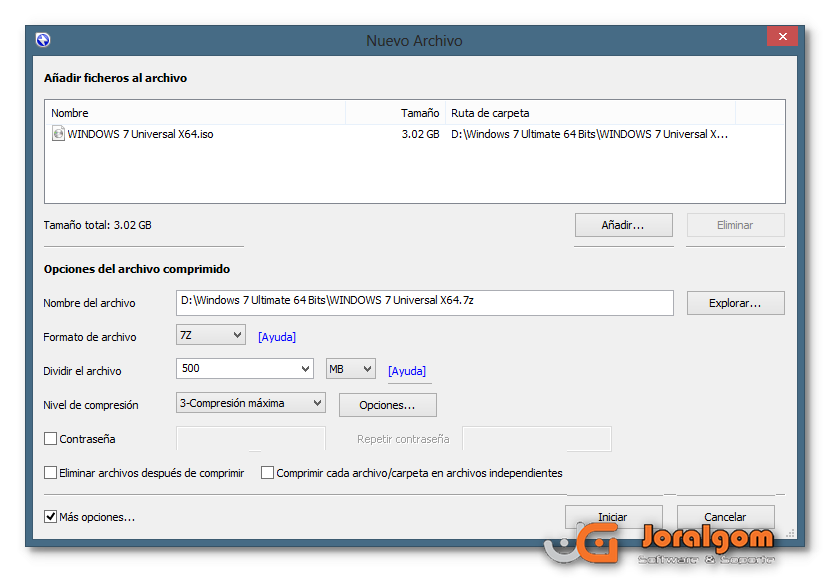Open the Nivel de compresión dropdown
The width and height of the screenshot is (830, 582).
click(x=250, y=403)
